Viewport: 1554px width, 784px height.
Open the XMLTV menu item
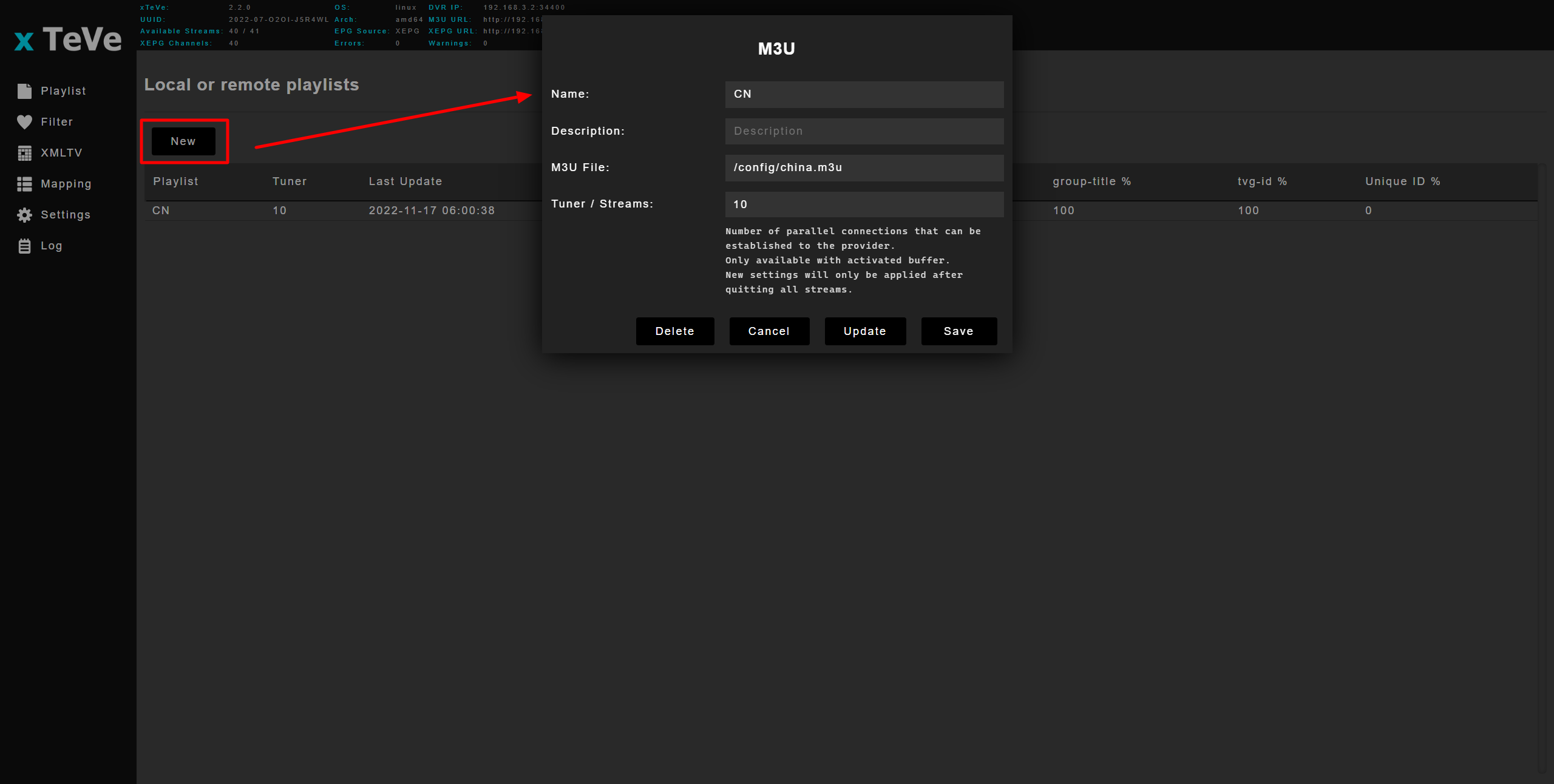click(x=61, y=153)
